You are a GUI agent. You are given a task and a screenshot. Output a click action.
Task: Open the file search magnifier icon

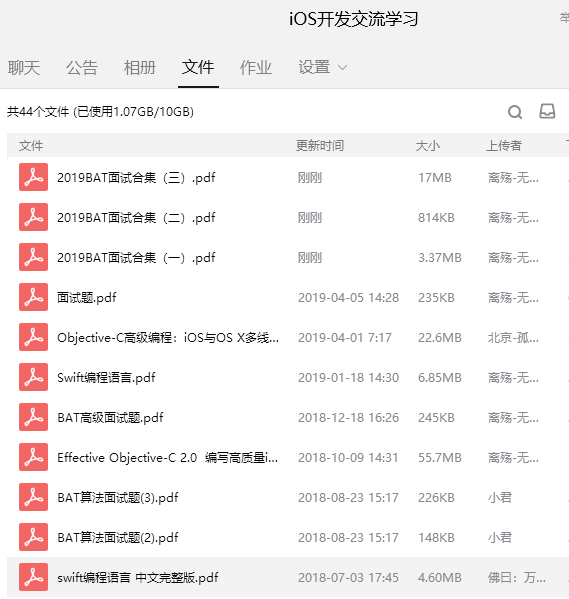point(515,112)
